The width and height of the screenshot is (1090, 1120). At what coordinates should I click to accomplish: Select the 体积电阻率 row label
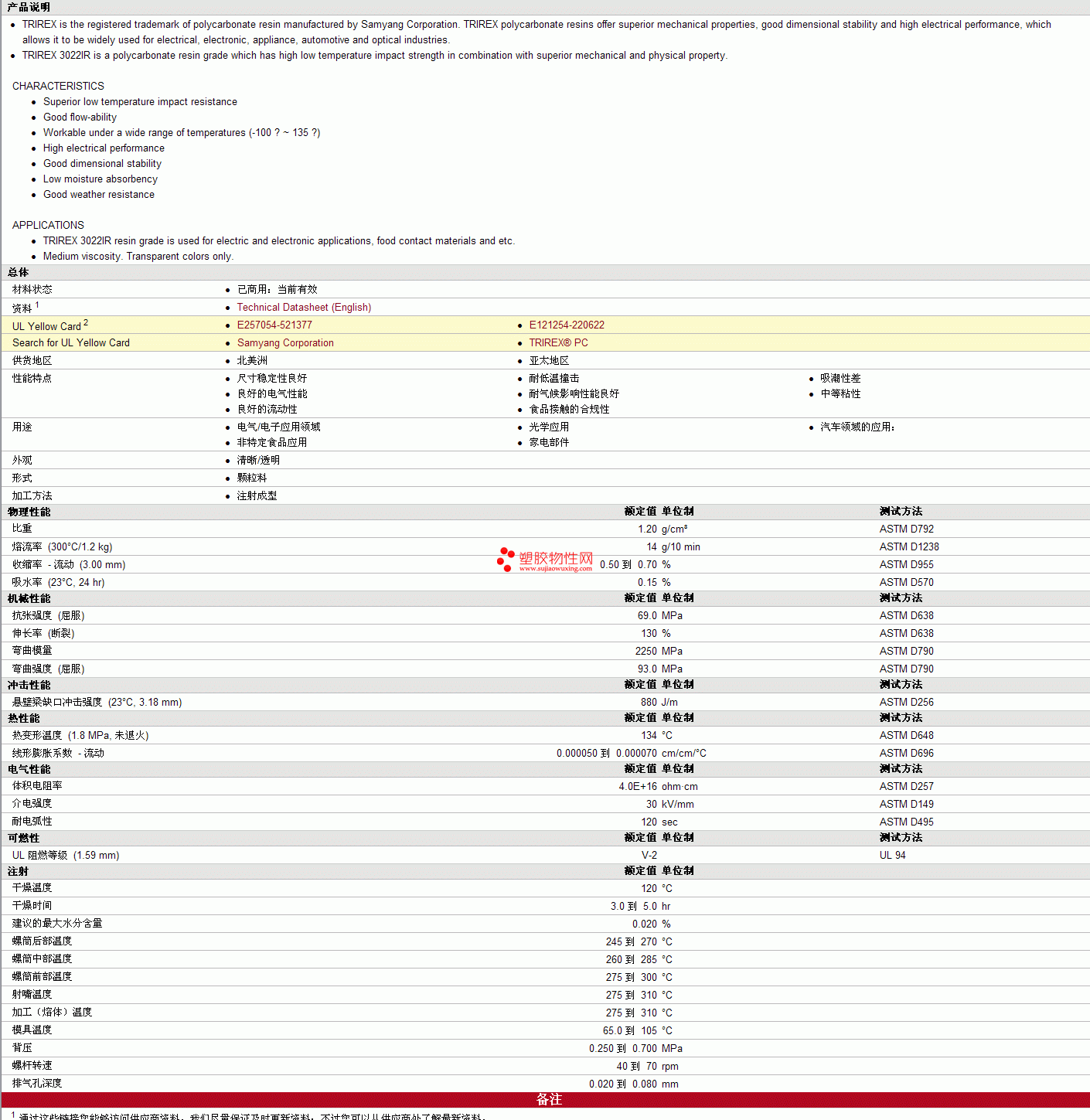tap(37, 786)
